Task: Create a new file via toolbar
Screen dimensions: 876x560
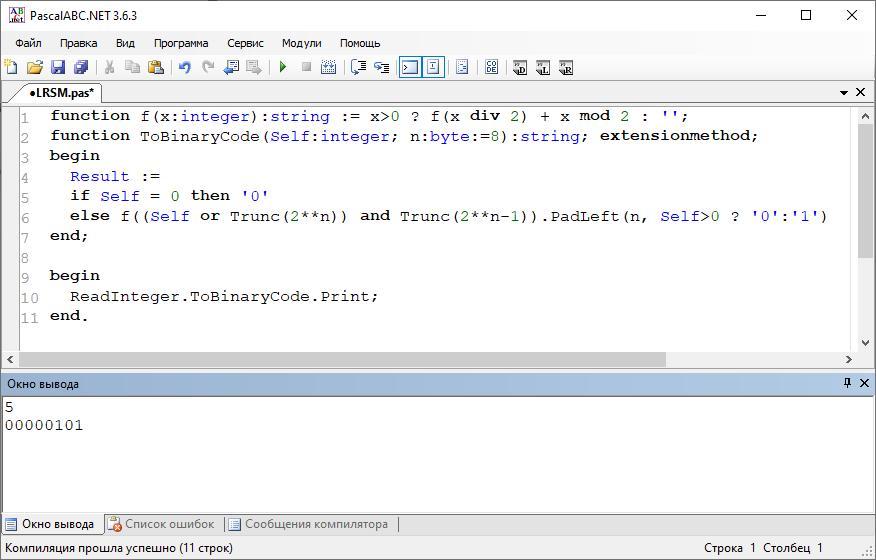Action: (11, 67)
